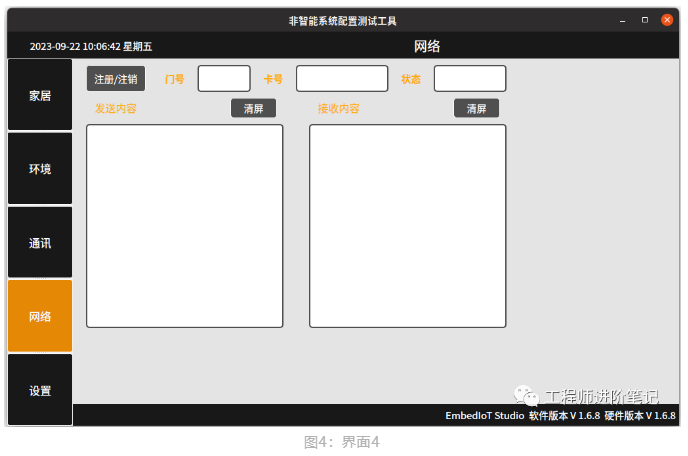Image resolution: width=688 pixels, height=456 pixels.
Task: Minimize the window
Action: pyautogui.click(x=622, y=21)
